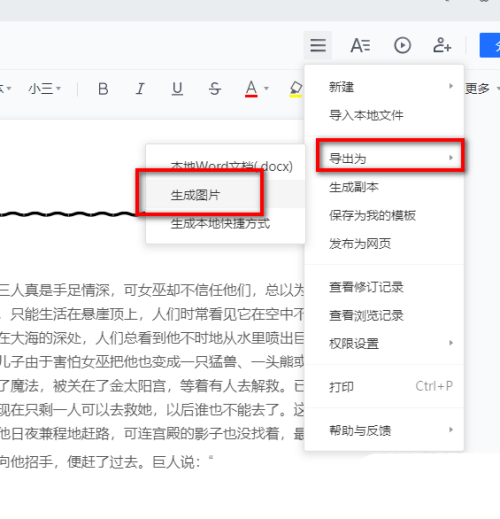
Task: Add collaborator person-plus icon
Action: [442, 45]
